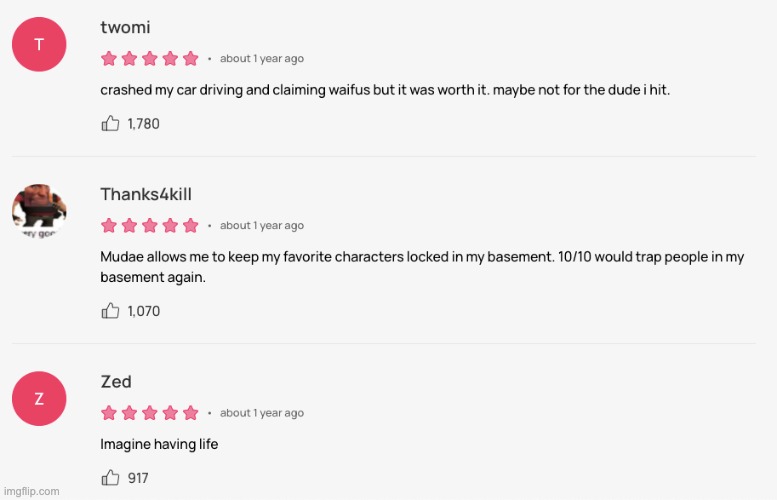Click the third star of Zed's rating
Image resolution: width=777 pixels, height=500 pixels.
coord(150,413)
